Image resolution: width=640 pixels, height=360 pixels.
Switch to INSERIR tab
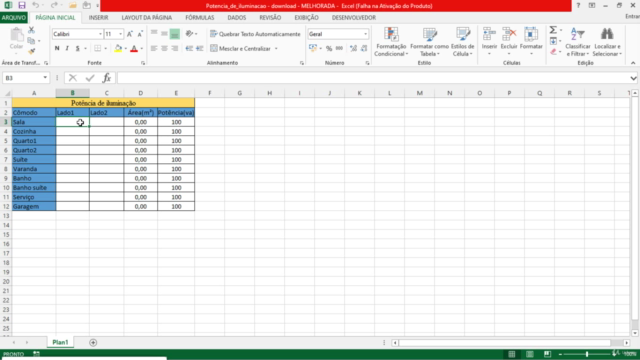[x=98, y=18]
